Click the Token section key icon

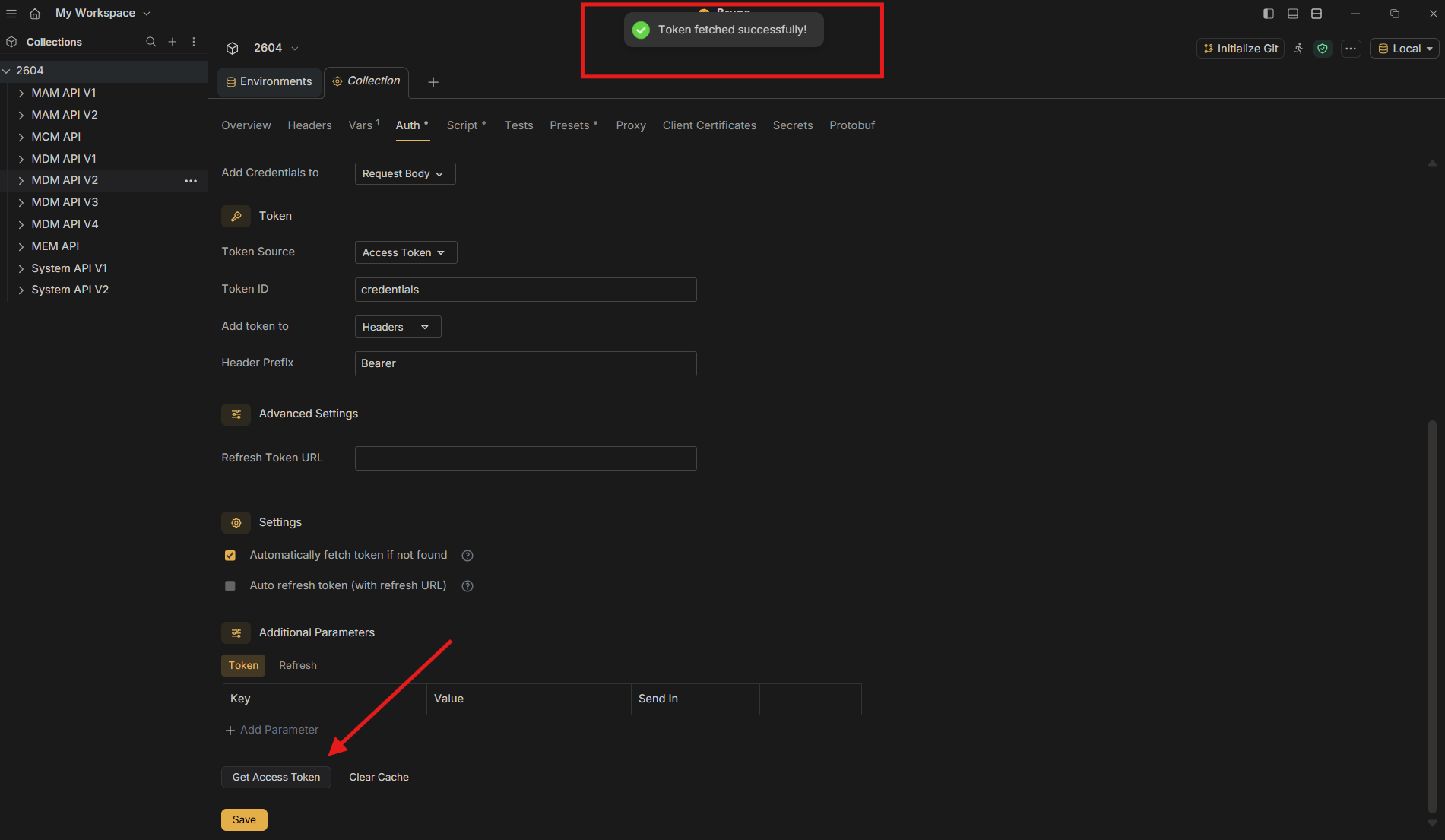pos(236,217)
